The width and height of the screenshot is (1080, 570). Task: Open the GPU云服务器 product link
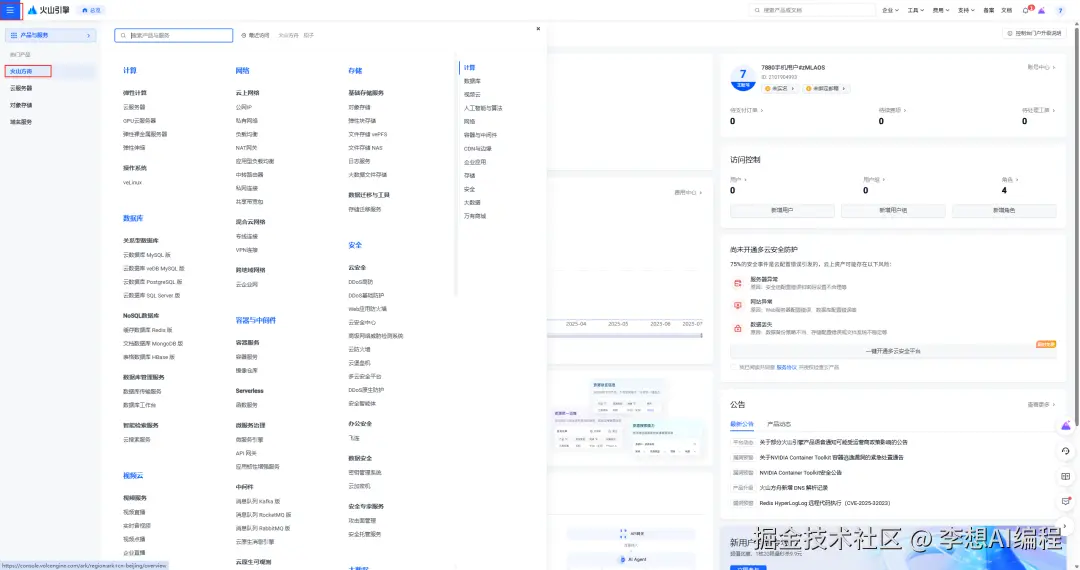pyautogui.click(x=139, y=120)
